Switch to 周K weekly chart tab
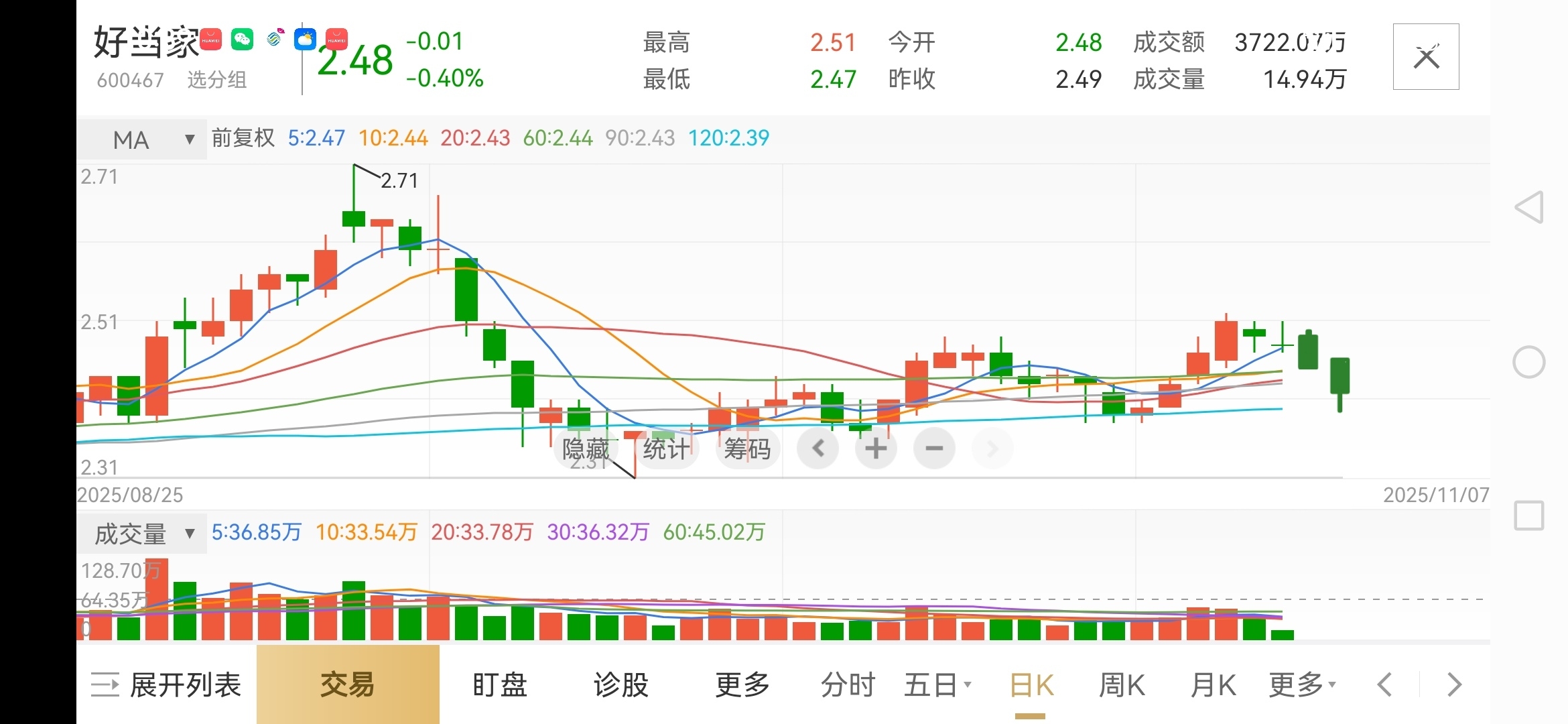Image resolution: width=1568 pixels, height=724 pixels. [1122, 685]
